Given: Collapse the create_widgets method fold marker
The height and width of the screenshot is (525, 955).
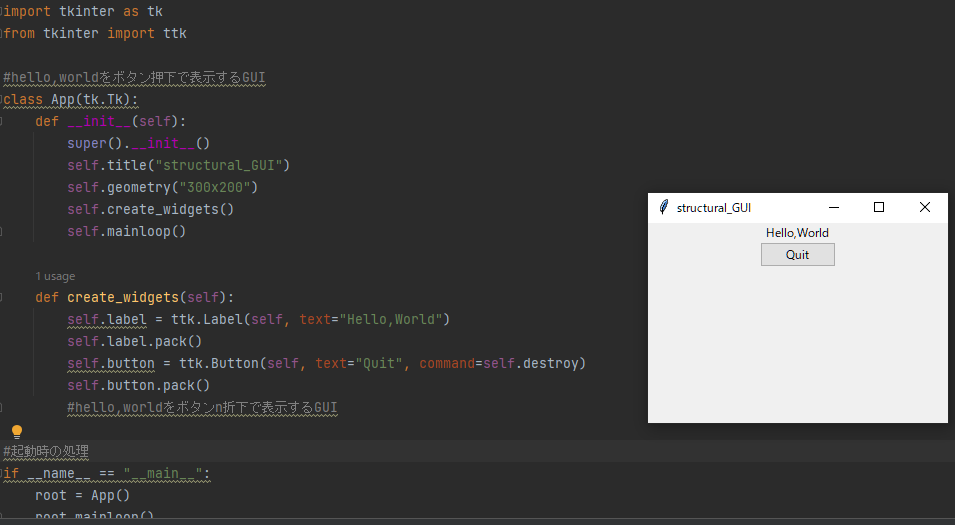Looking at the screenshot, I should pyautogui.click(x=3, y=298).
